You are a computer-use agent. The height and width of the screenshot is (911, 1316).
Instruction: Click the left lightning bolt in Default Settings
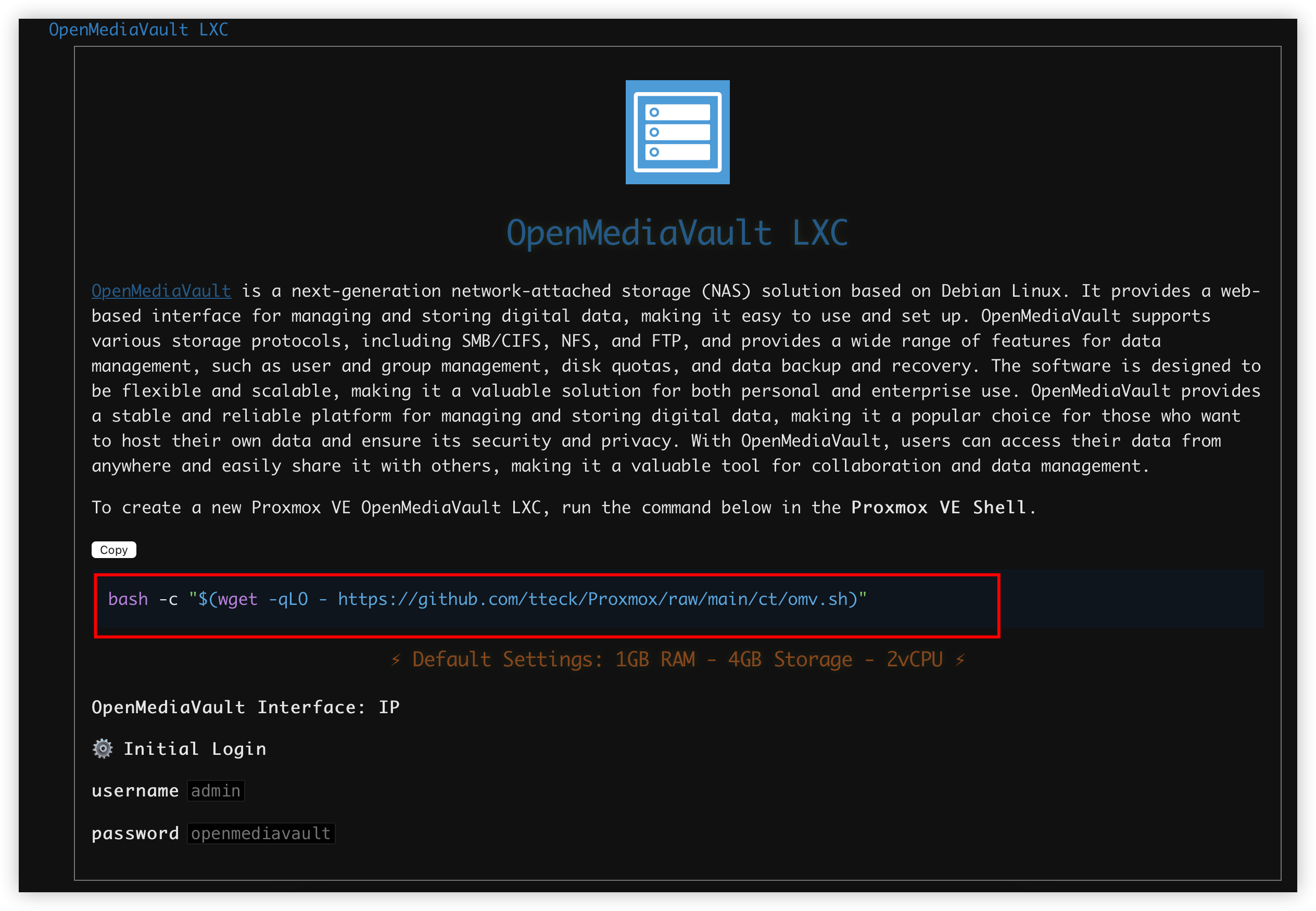[x=396, y=659]
